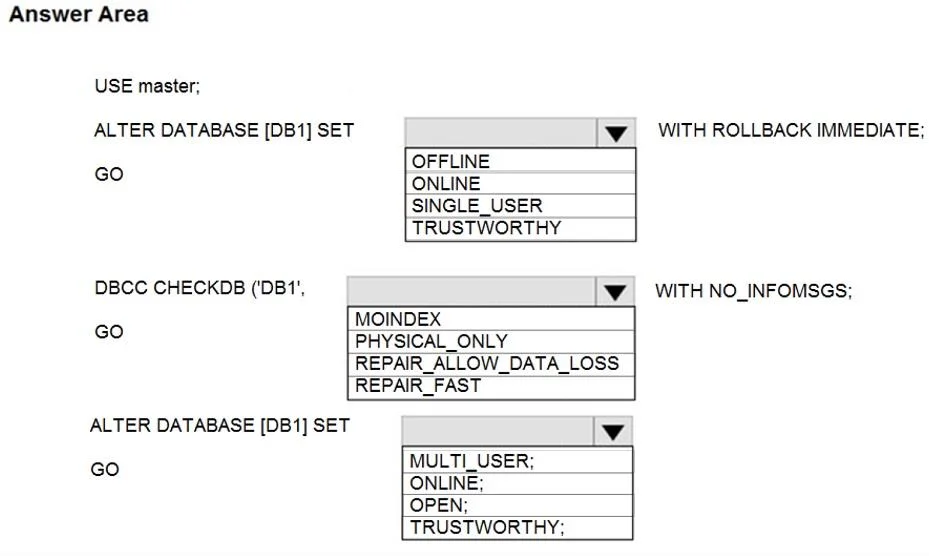Select MULTI_USER; option
The image size is (929, 556).
[517, 461]
